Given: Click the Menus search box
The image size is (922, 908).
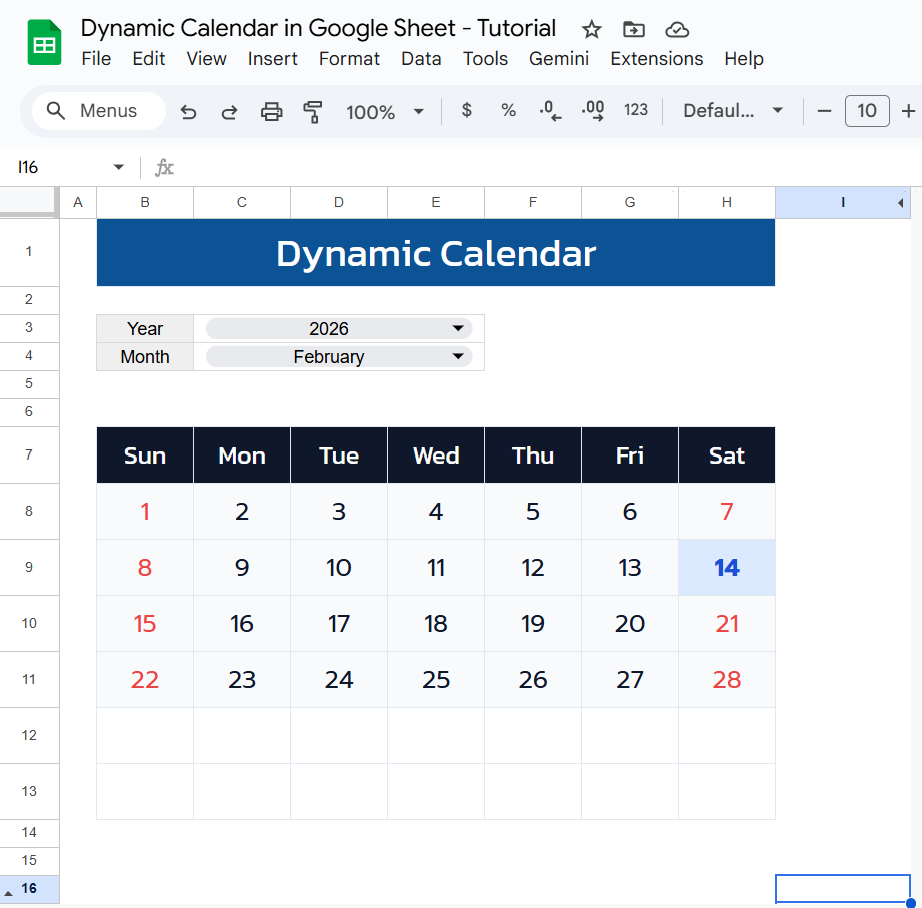Looking at the screenshot, I should (x=99, y=111).
